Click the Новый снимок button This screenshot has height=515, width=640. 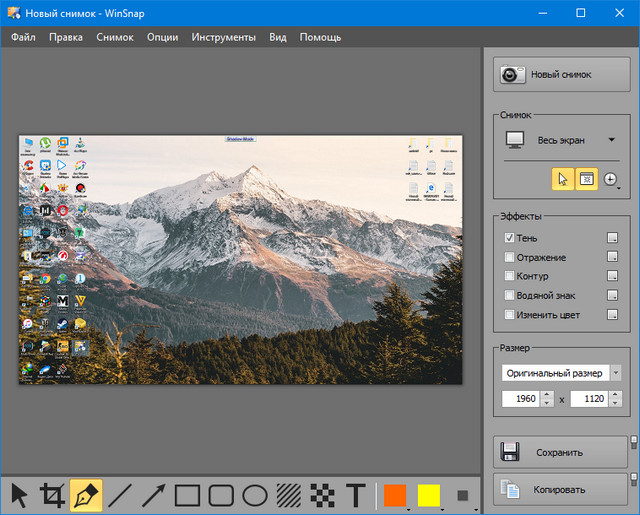pyautogui.click(x=559, y=74)
